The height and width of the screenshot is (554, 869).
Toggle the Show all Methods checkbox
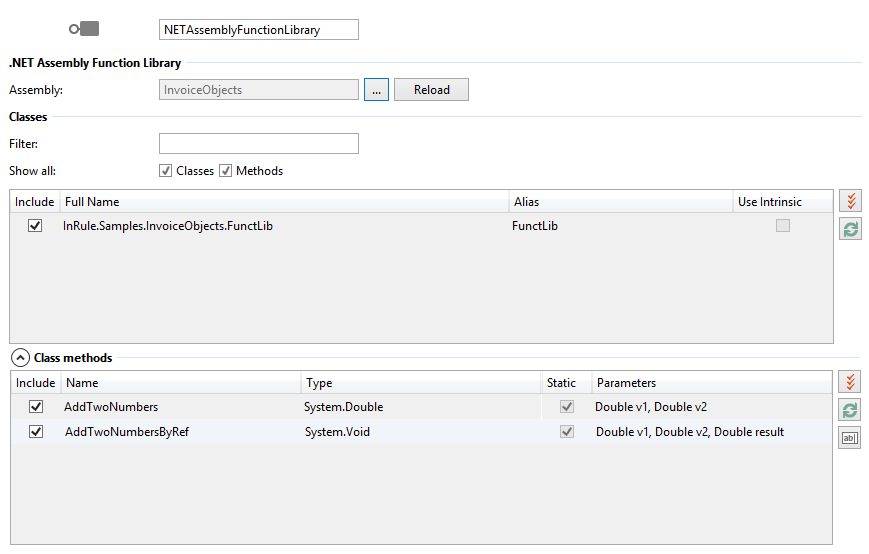pos(226,171)
